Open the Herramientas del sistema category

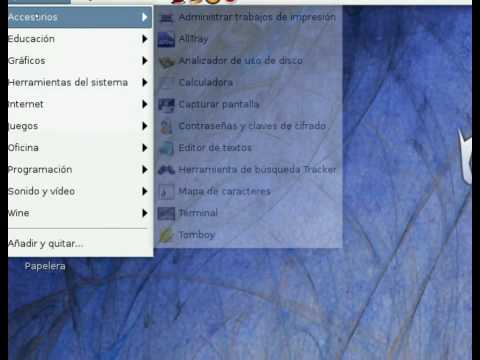80,82
